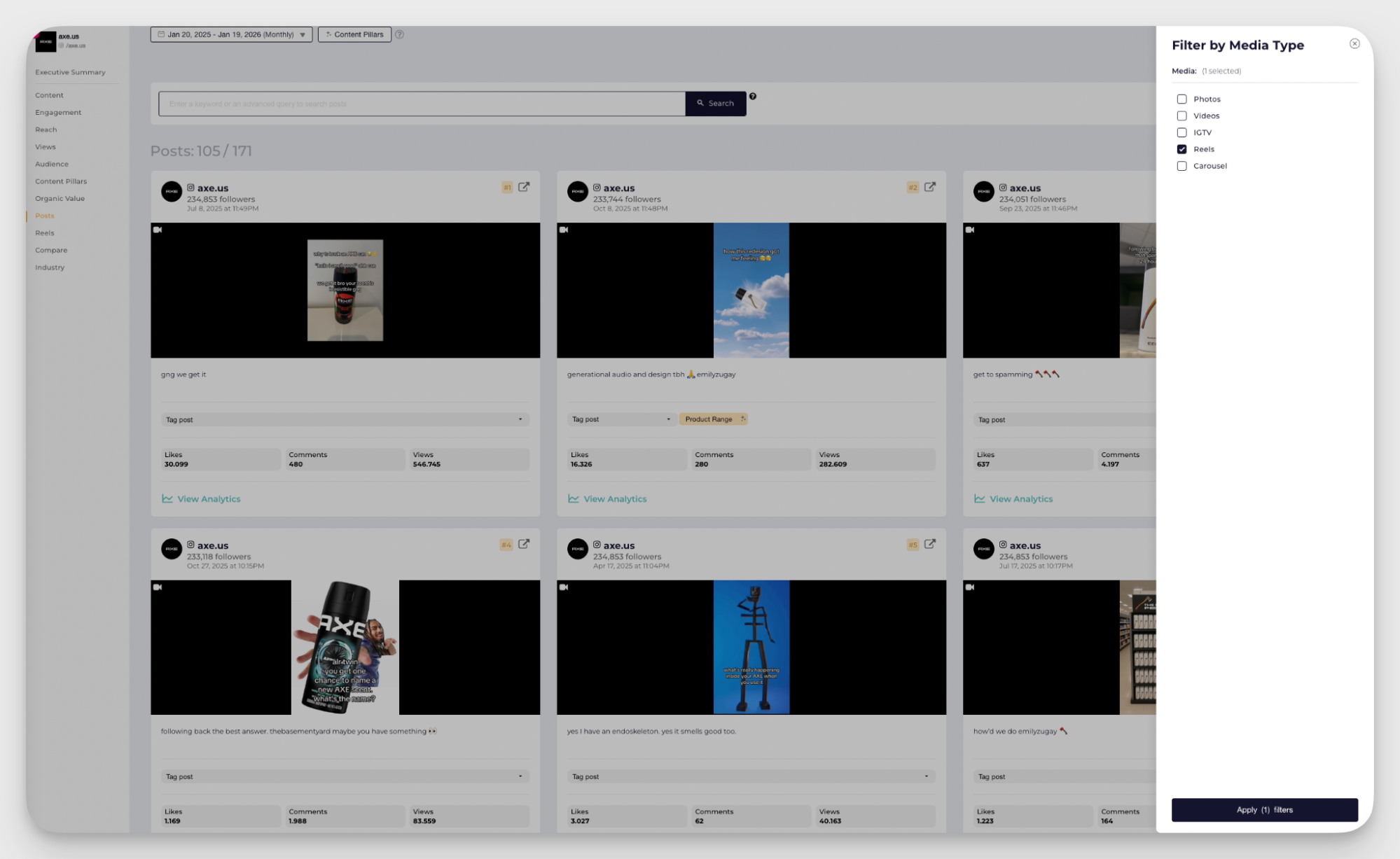
Task: Click the chart icon beside View Analytics on post #1
Action: click(x=167, y=498)
